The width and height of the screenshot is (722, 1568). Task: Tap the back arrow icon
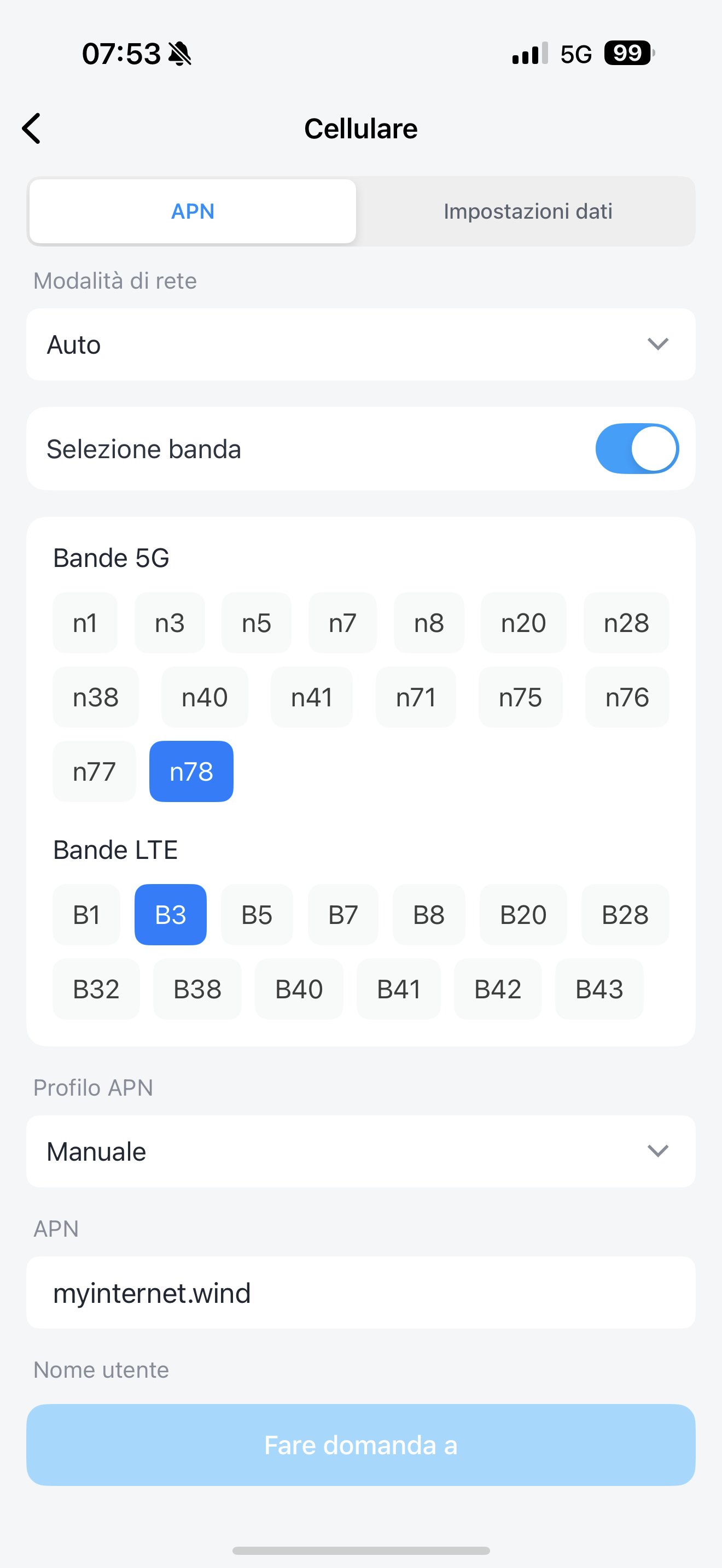coord(32,128)
